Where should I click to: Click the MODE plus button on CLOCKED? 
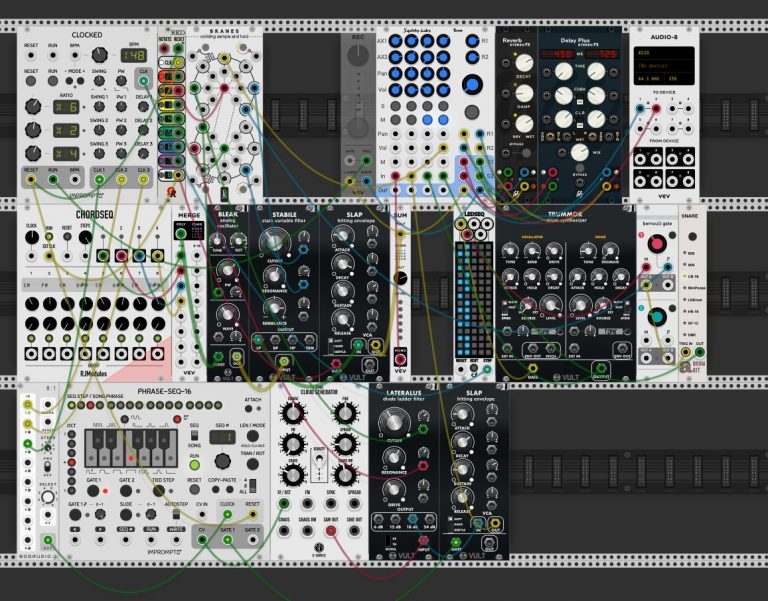(80, 81)
